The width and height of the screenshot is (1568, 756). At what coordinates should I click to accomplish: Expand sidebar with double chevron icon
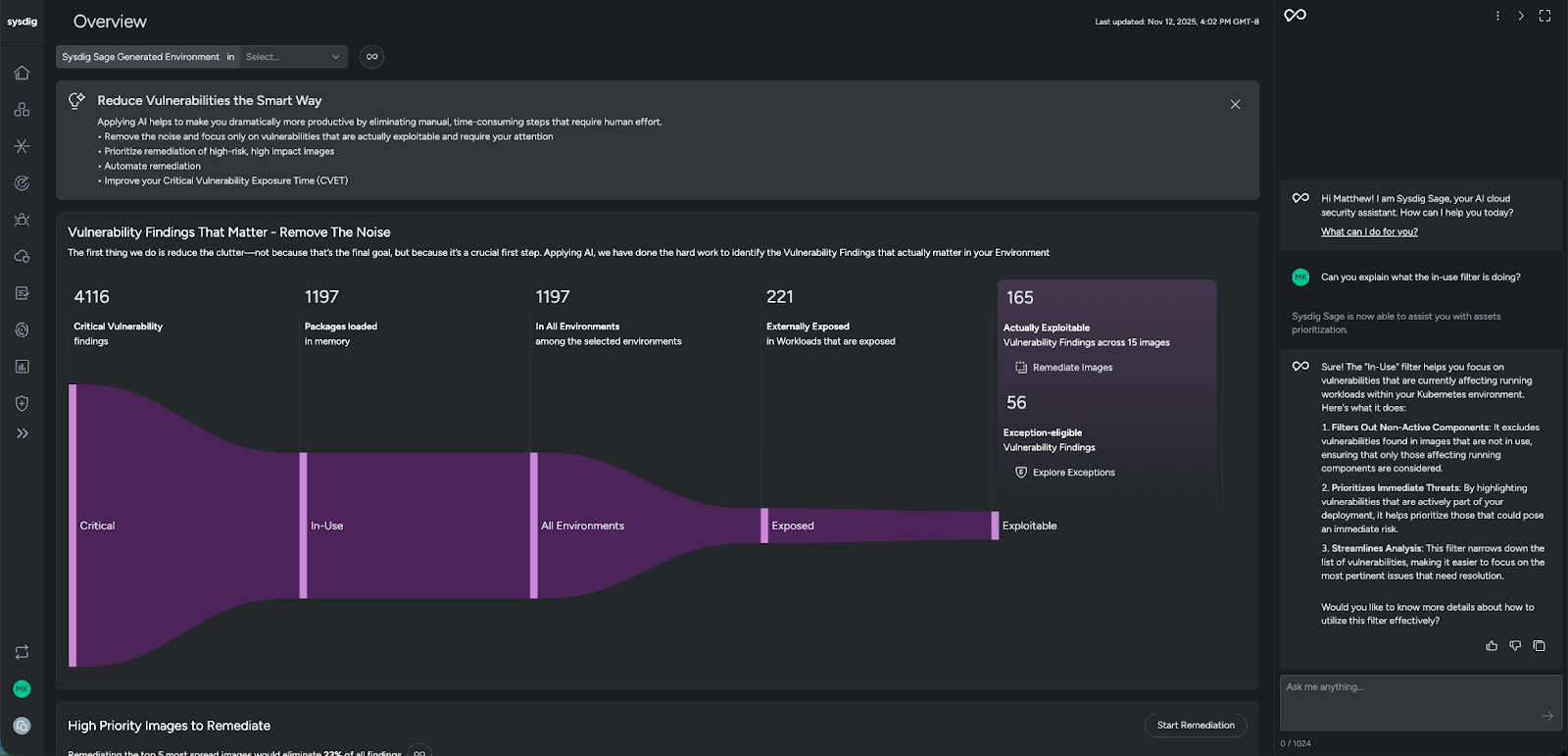22,433
